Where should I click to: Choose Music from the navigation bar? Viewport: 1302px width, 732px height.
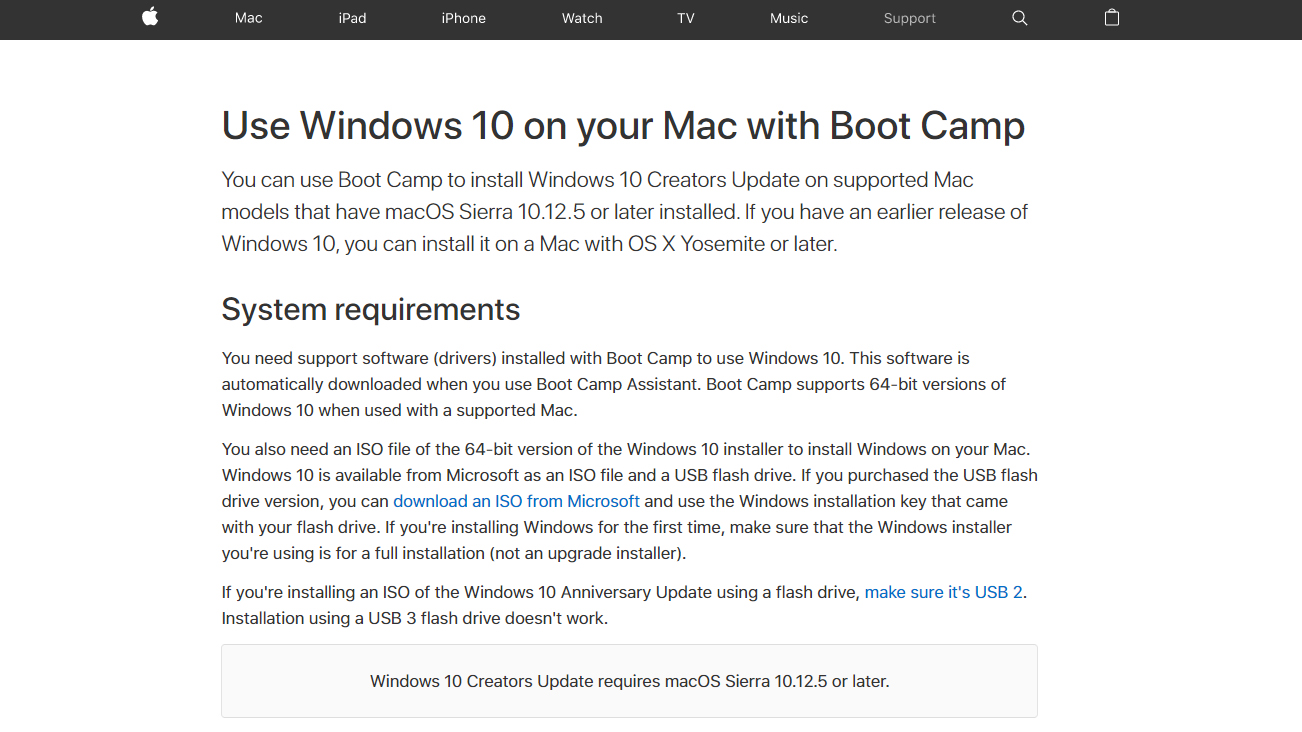click(x=788, y=18)
